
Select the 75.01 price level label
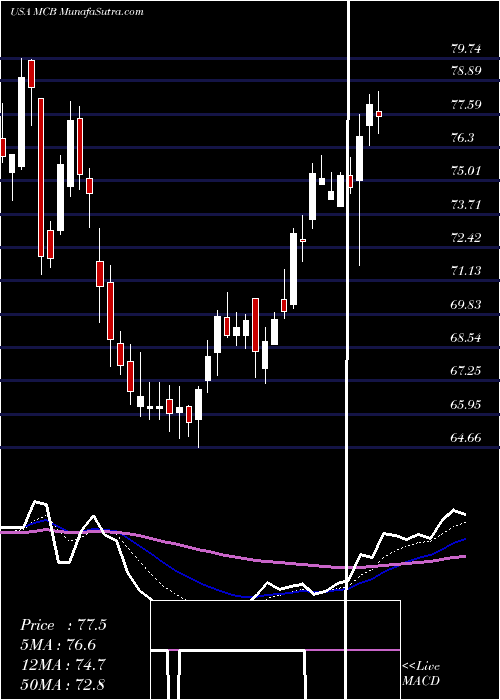coord(466,171)
